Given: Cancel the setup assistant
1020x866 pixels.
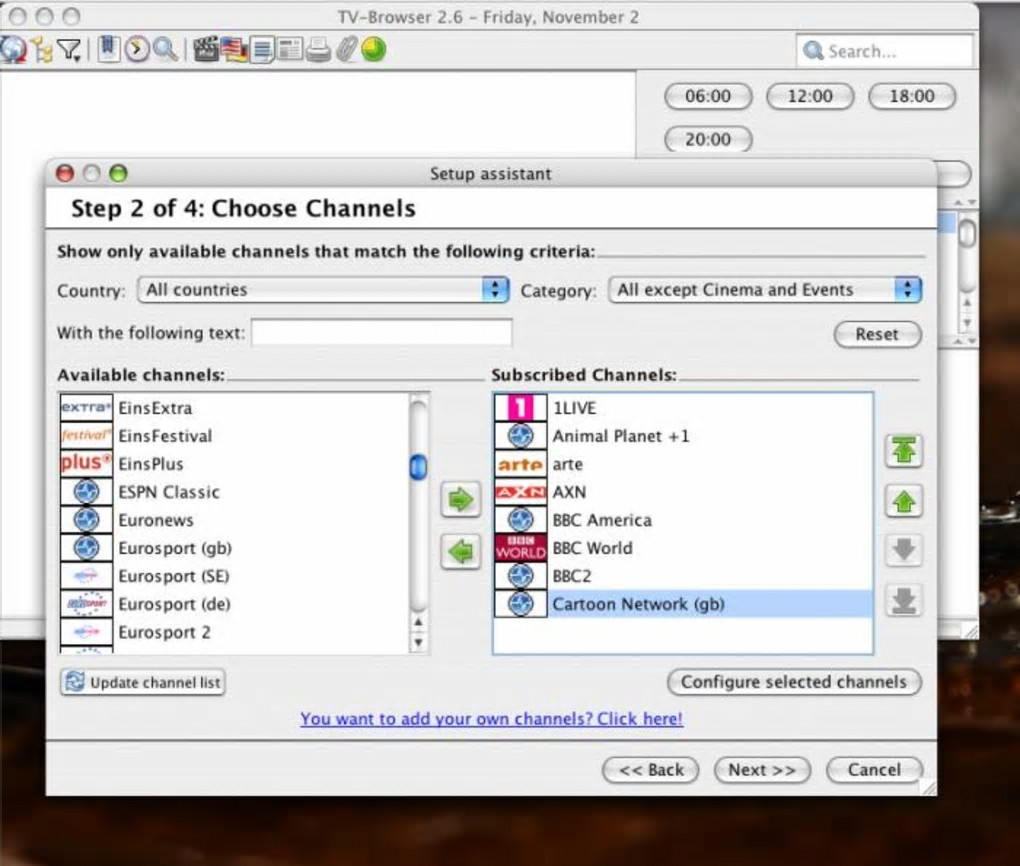Looking at the screenshot, I should point(874,770).
